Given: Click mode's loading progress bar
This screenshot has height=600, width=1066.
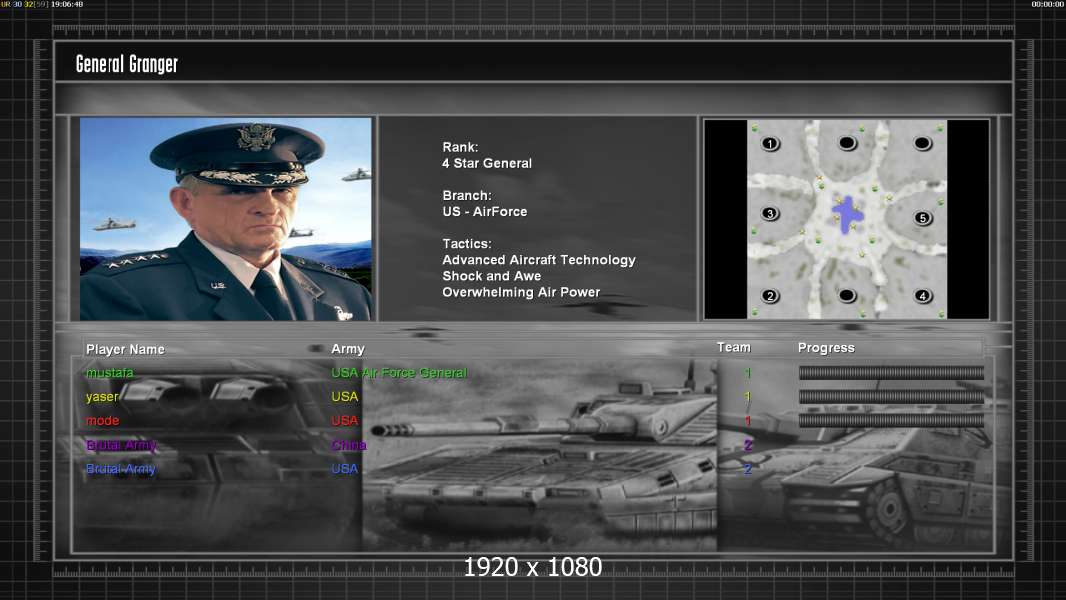Looking at the screenshot, I should coord(891,421).
